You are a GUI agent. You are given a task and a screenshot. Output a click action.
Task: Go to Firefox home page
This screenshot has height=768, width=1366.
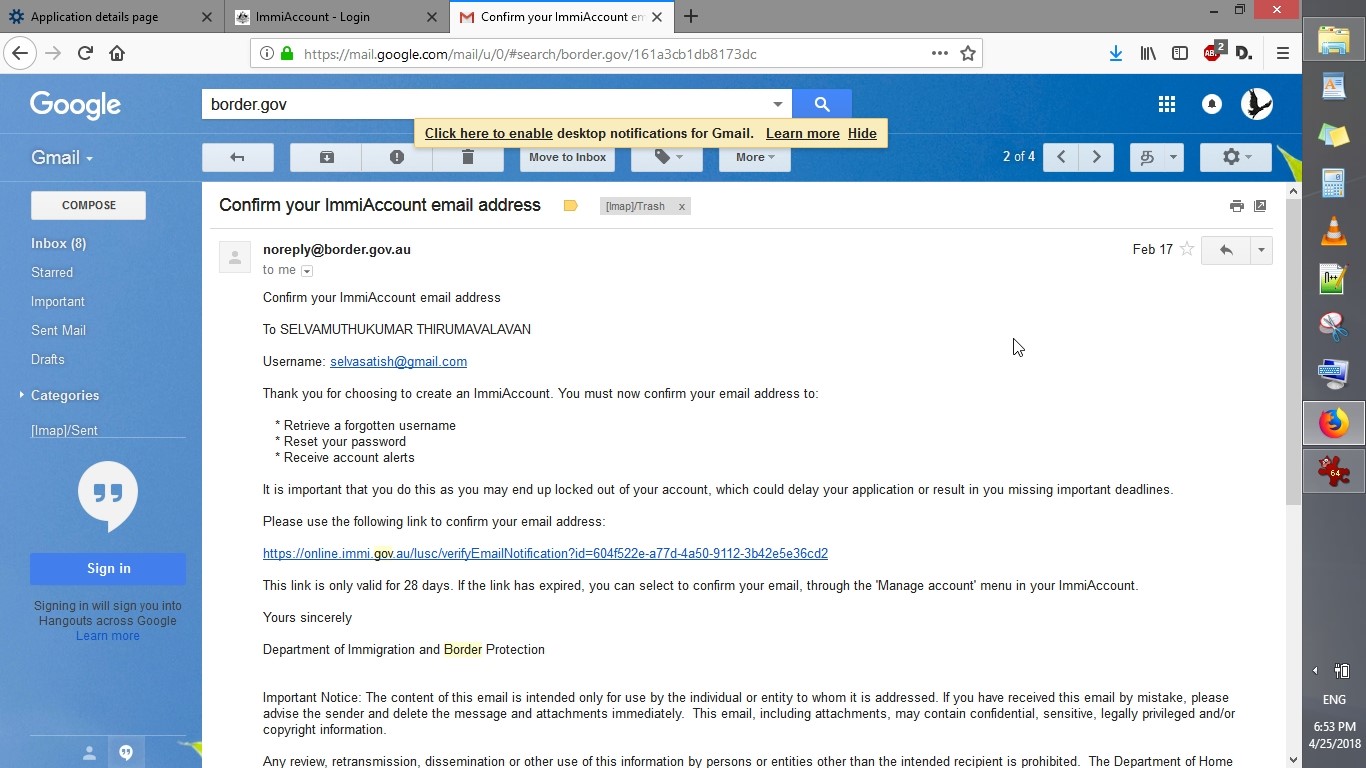117,53
